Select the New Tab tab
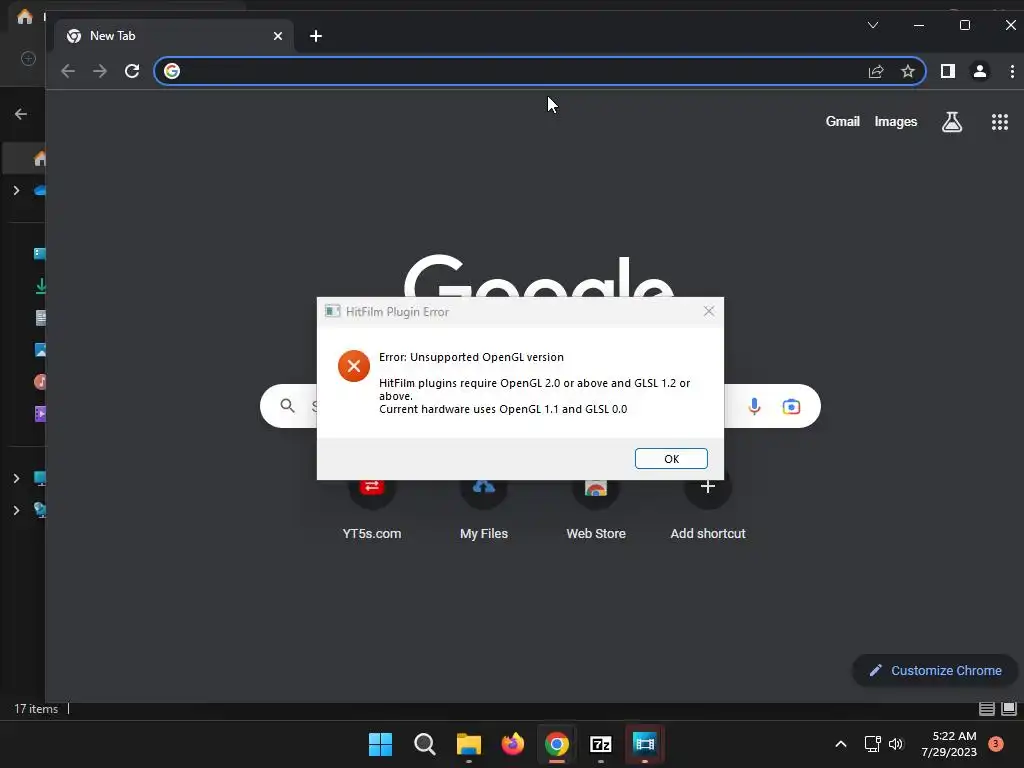Screen dimensions: 1024x768 173,36
